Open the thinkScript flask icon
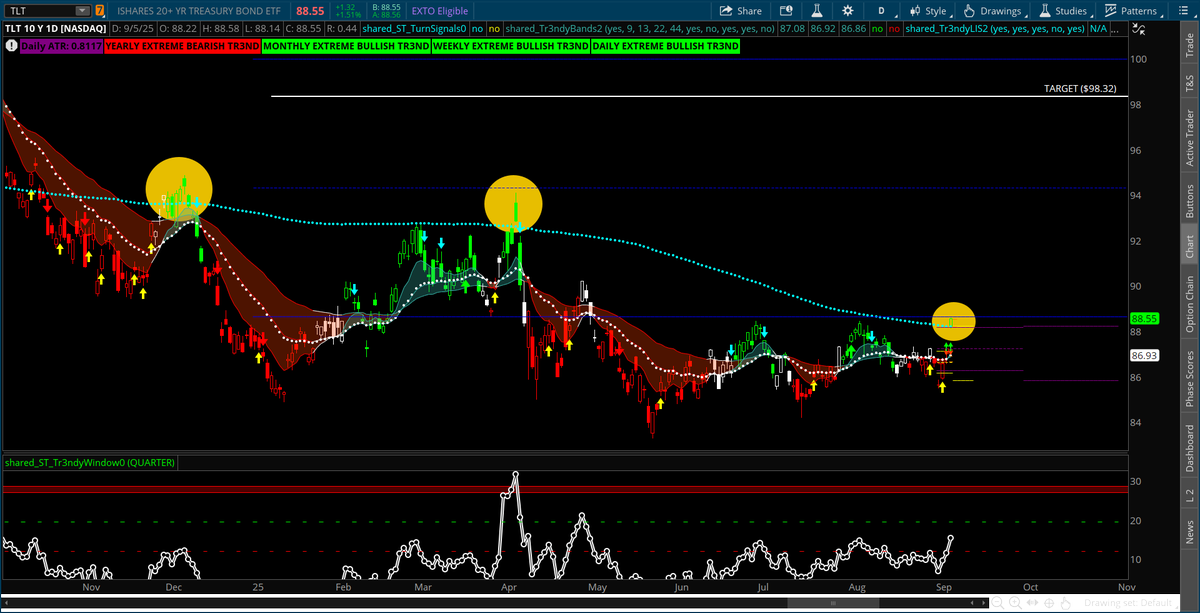 (x=817, y=11)
